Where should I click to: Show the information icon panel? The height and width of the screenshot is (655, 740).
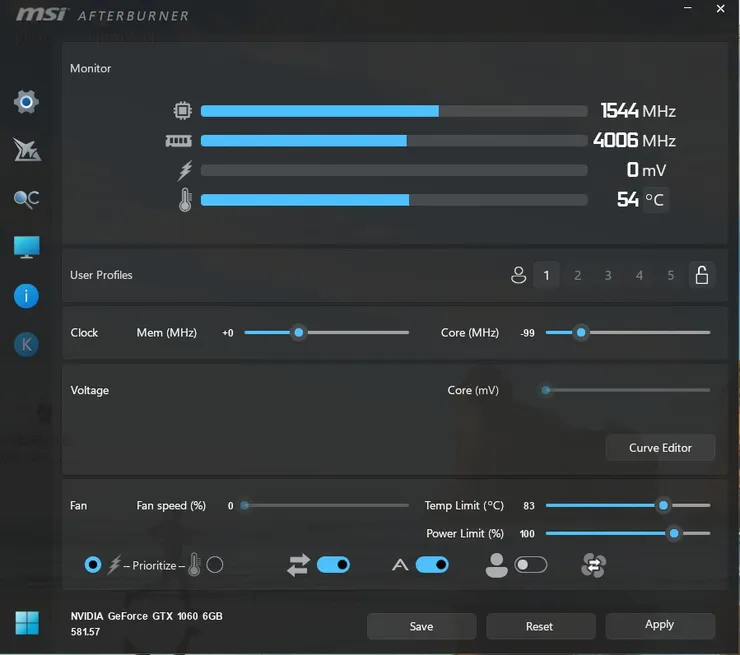coord(26,296)
